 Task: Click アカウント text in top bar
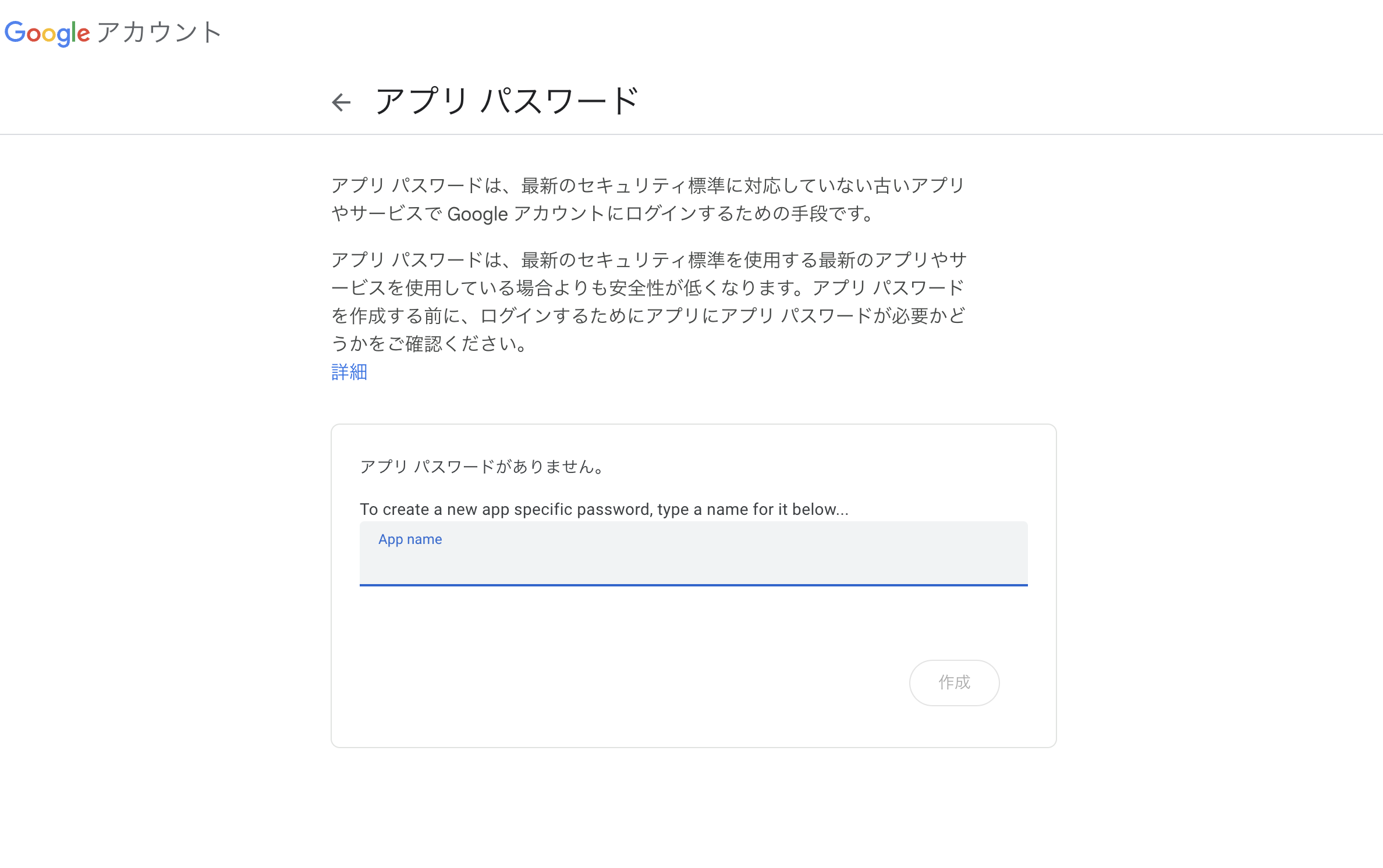(x=161, y=33)
